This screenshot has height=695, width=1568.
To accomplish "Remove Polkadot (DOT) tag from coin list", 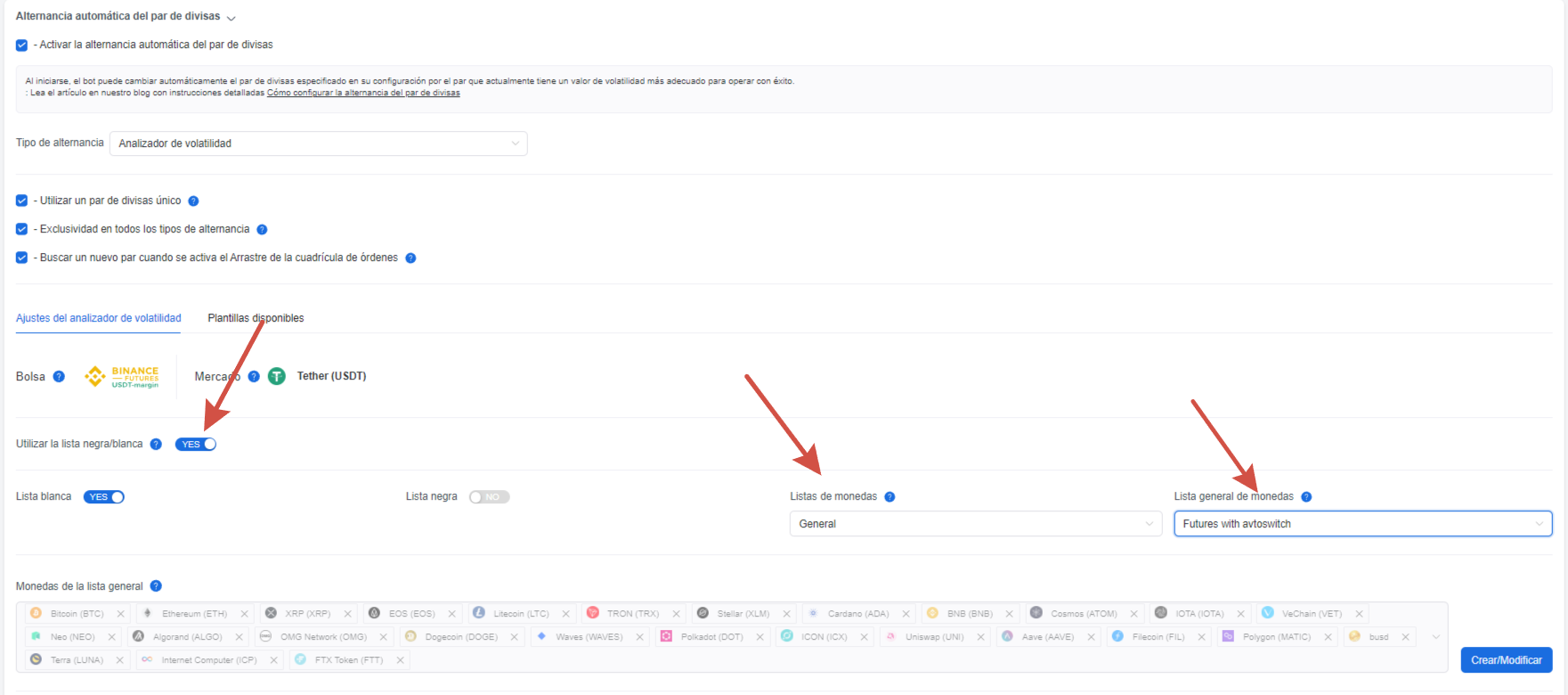I will click(x=760, y=637).
